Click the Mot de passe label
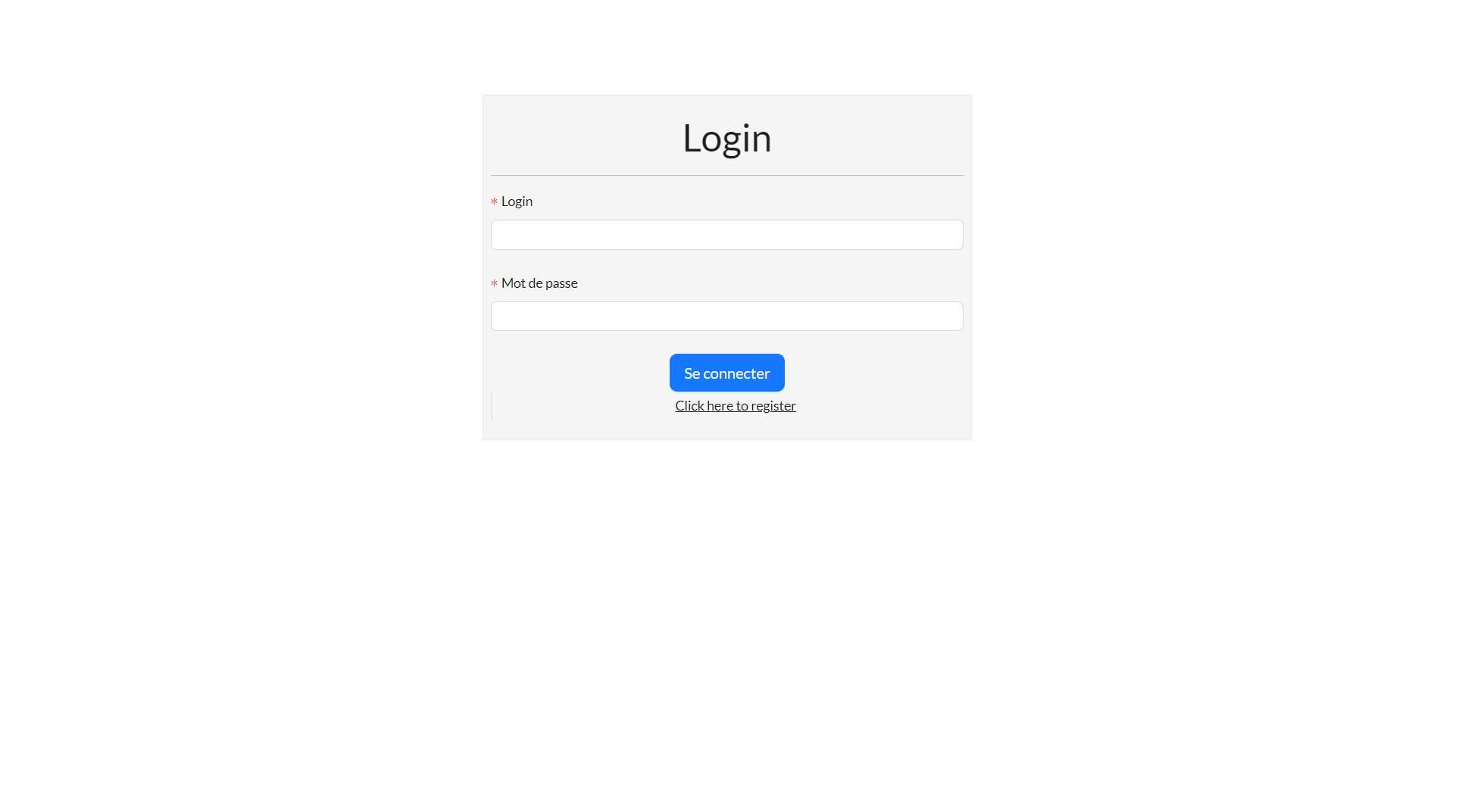 tap(539, 283)
